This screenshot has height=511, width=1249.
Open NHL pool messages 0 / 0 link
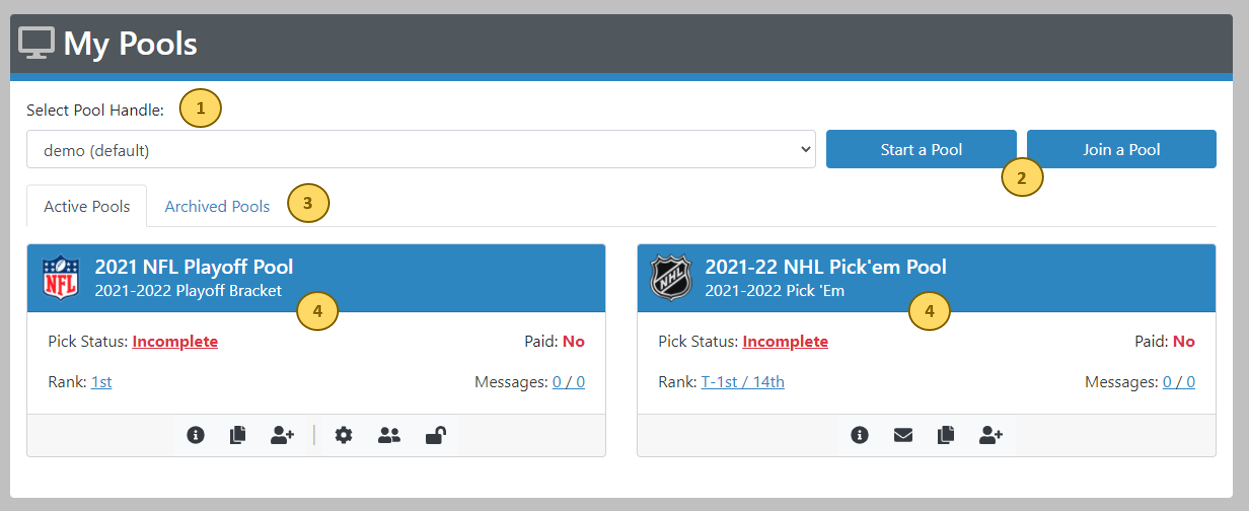[x=1178, y=382]
